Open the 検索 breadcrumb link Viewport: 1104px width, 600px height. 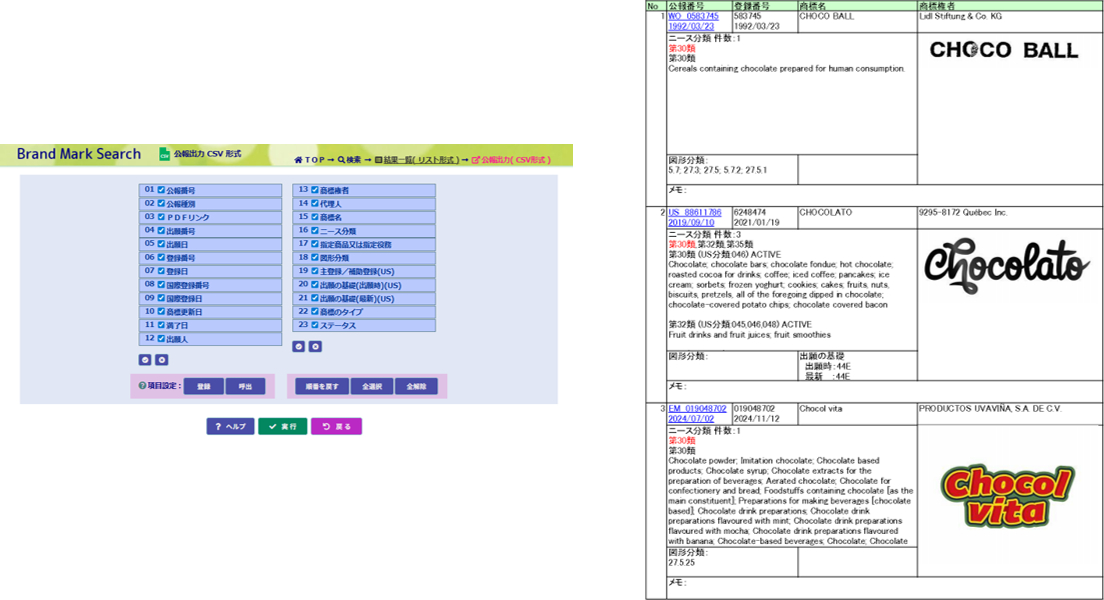(353, 160)
